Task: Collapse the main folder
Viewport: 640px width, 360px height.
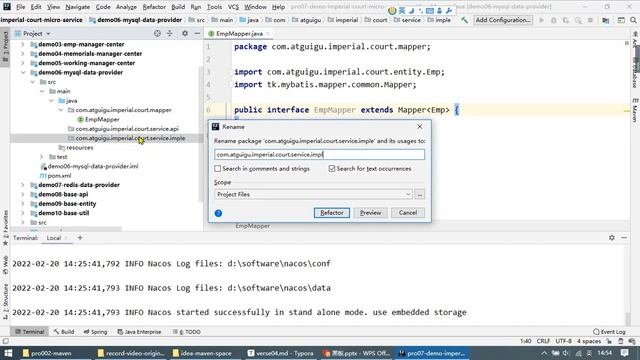Action: pos(42,91)
